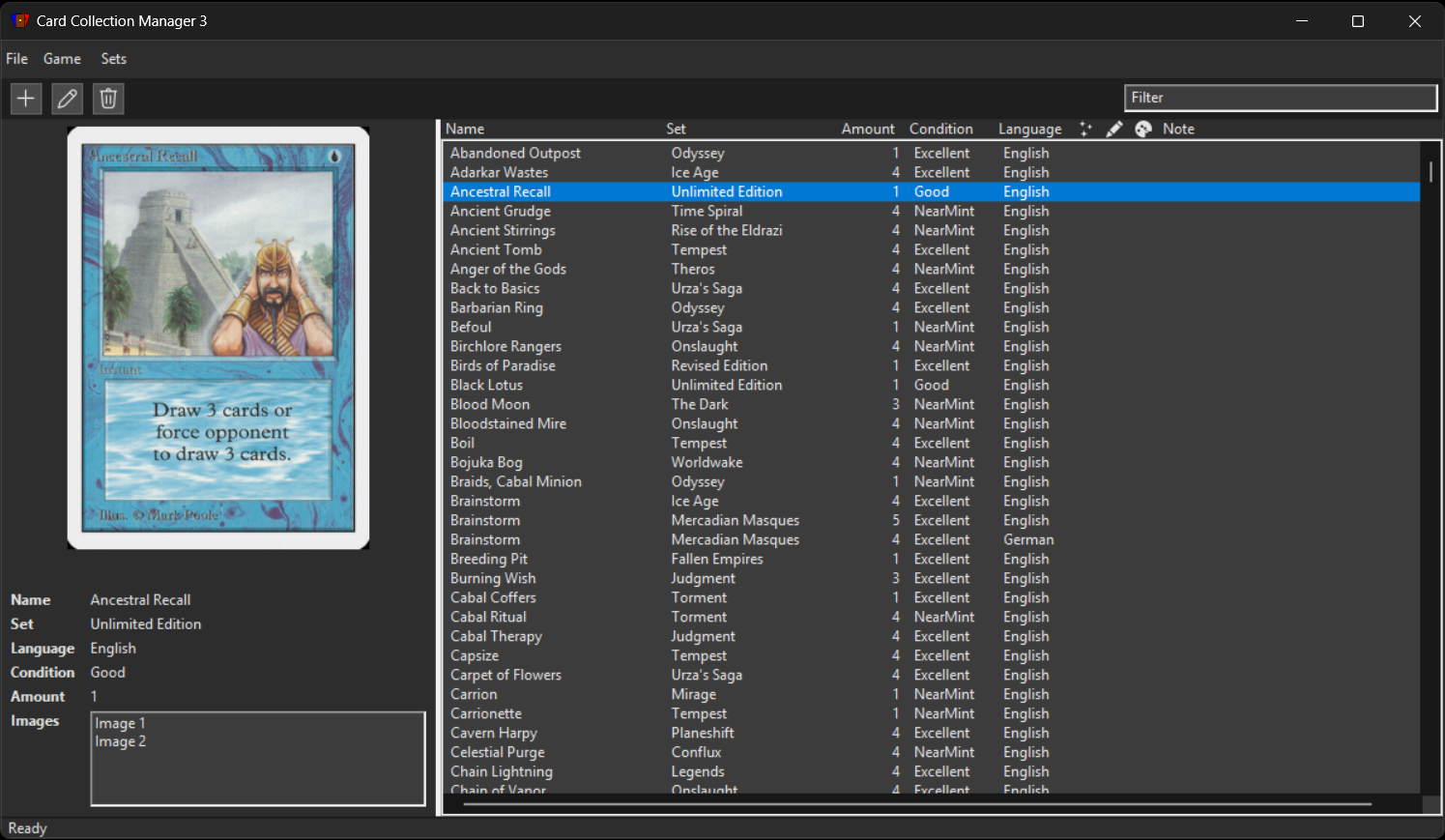Screen dimensions: 1445x840
Task: Sort by the Language column header
Action: pos(1029,129)
